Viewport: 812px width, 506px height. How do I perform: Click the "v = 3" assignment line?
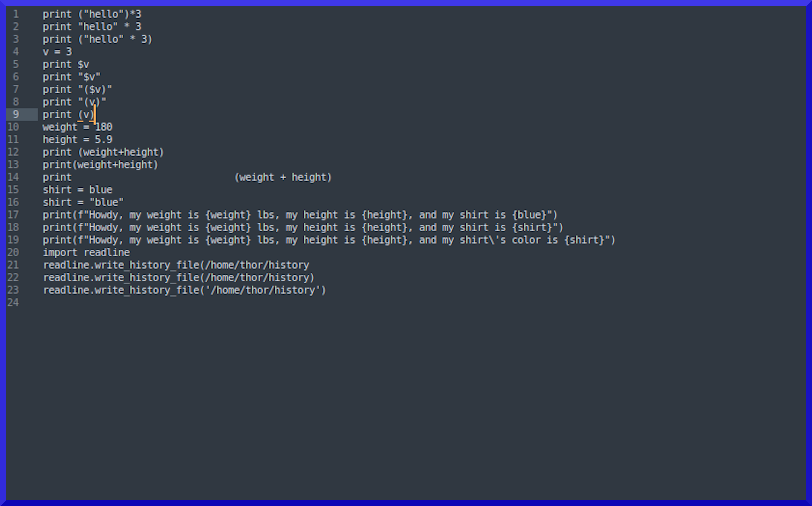pyautogui.click(x=57, y=52)
